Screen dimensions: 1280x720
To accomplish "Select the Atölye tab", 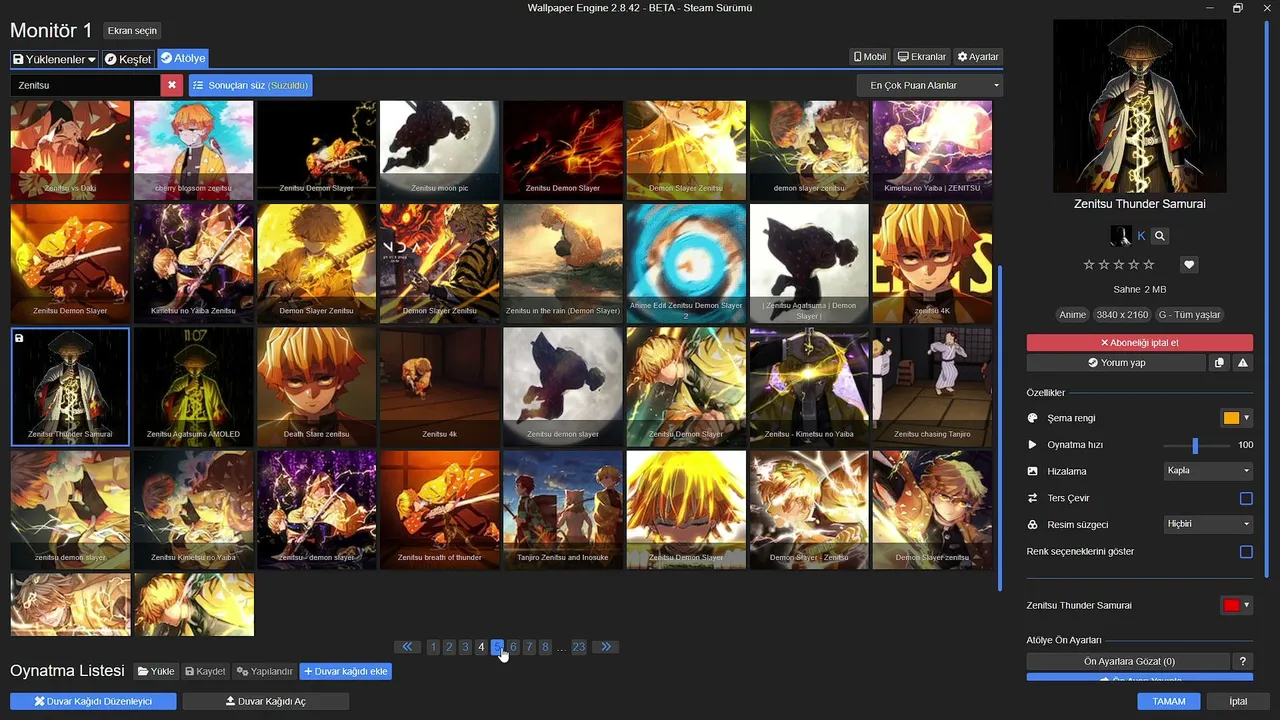I will pos(182,59).
